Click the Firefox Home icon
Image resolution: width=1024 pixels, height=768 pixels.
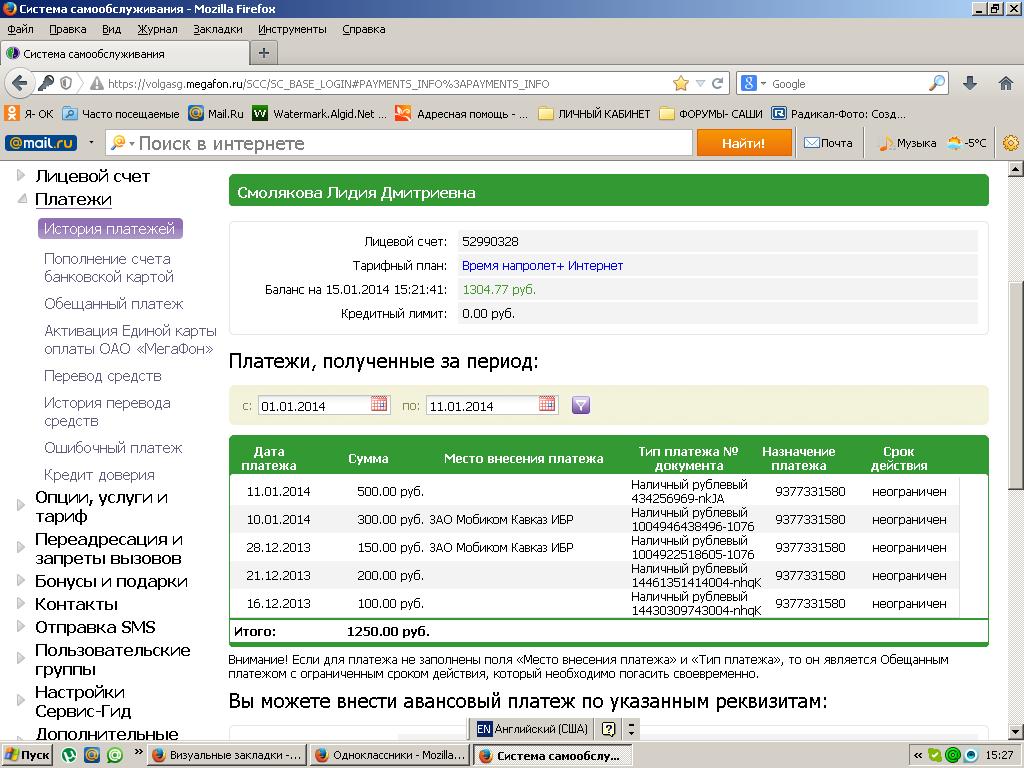(x=1005, y=84)
